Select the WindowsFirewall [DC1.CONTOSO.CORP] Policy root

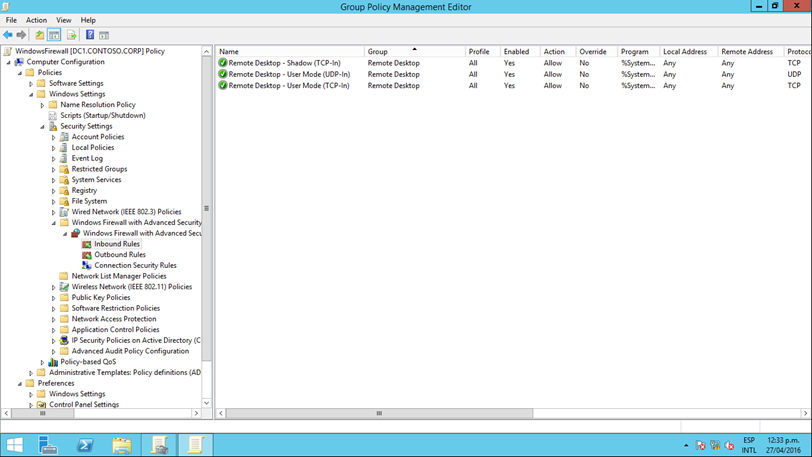(90, 51)
